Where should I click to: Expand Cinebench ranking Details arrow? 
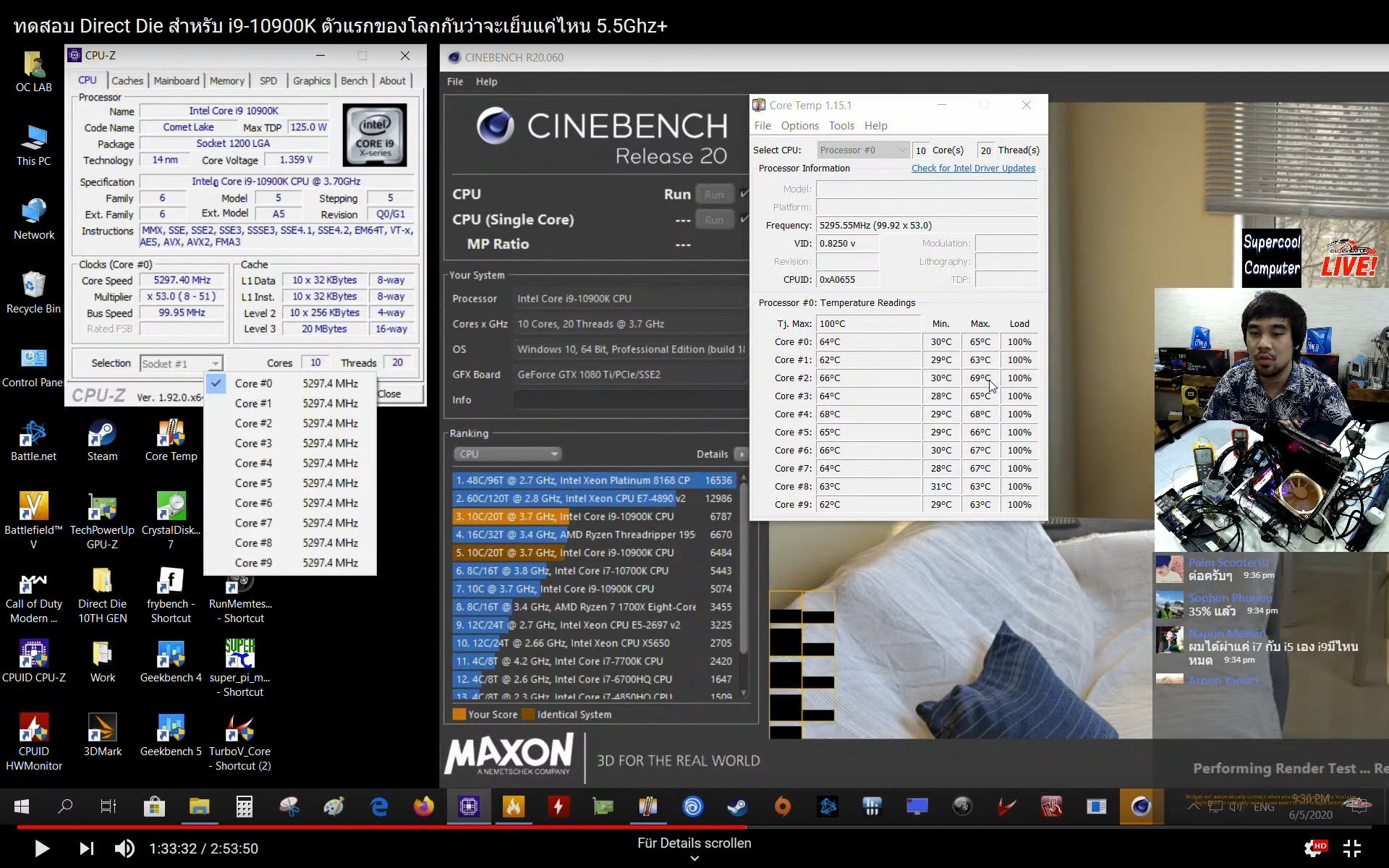(740, 454)
